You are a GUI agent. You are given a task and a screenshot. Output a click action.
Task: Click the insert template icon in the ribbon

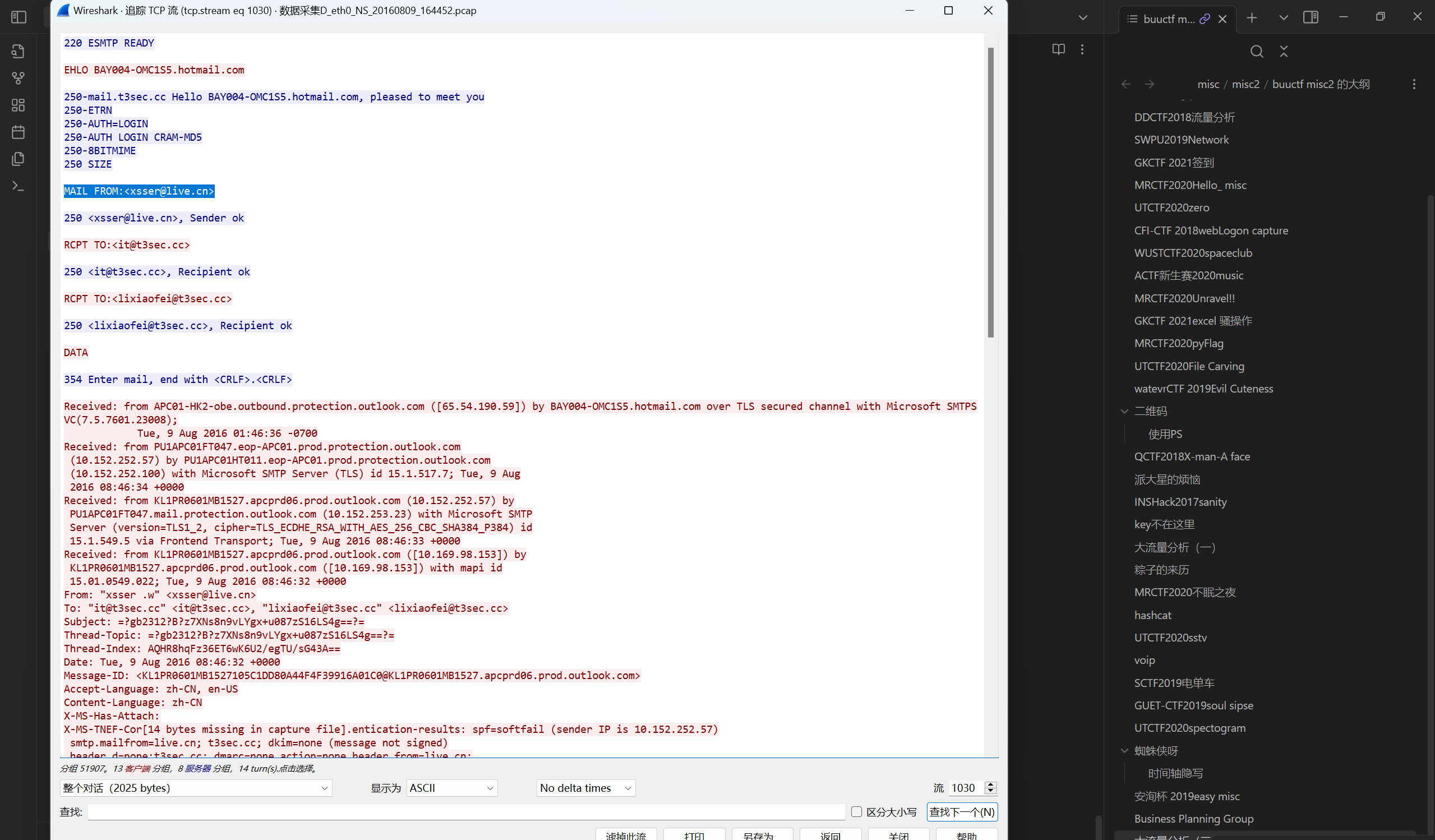[18, 159]
